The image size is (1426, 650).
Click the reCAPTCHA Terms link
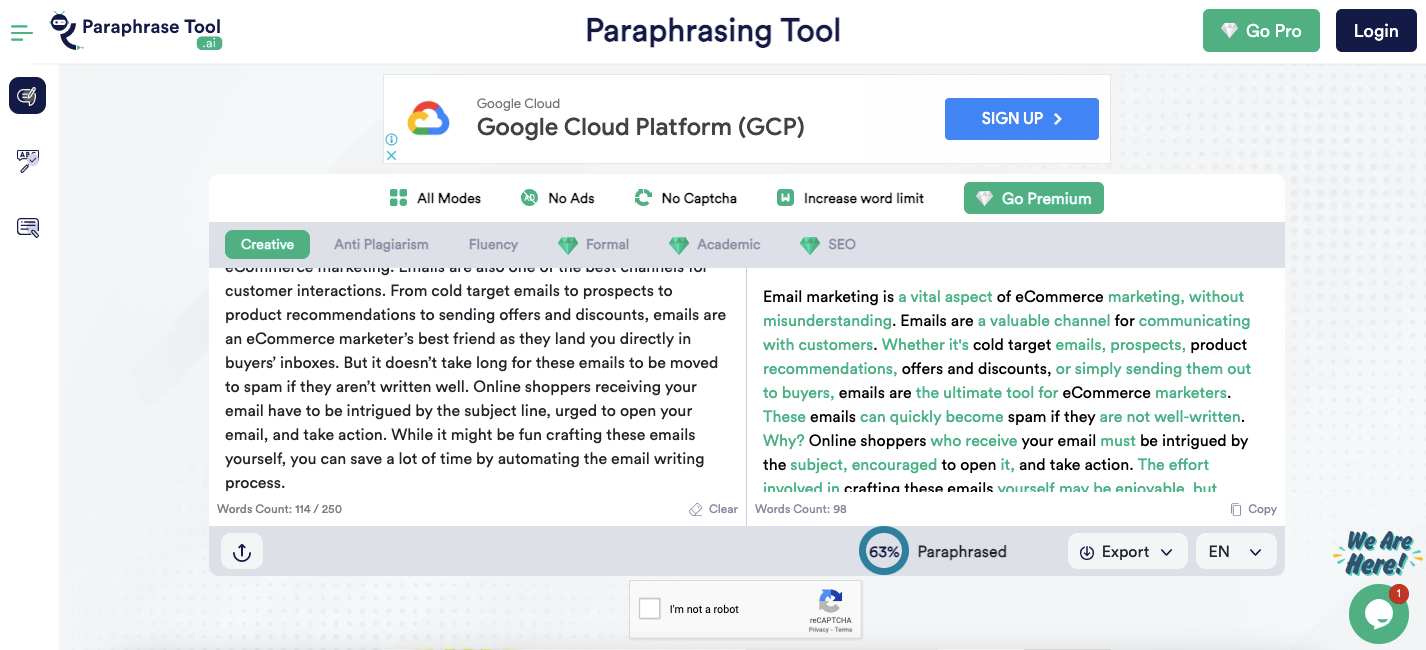pos(843,630)
